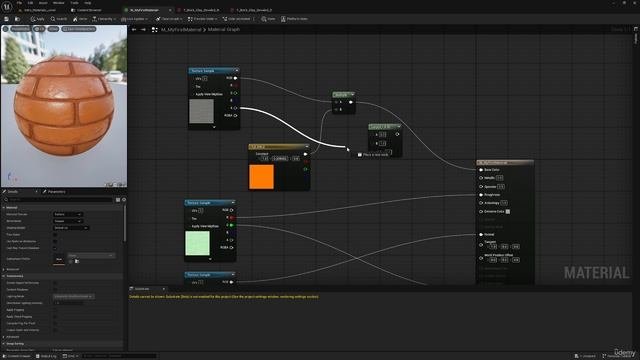Open the Output Log in the status bar
640x360 pixels.
[x=46, y=356]
